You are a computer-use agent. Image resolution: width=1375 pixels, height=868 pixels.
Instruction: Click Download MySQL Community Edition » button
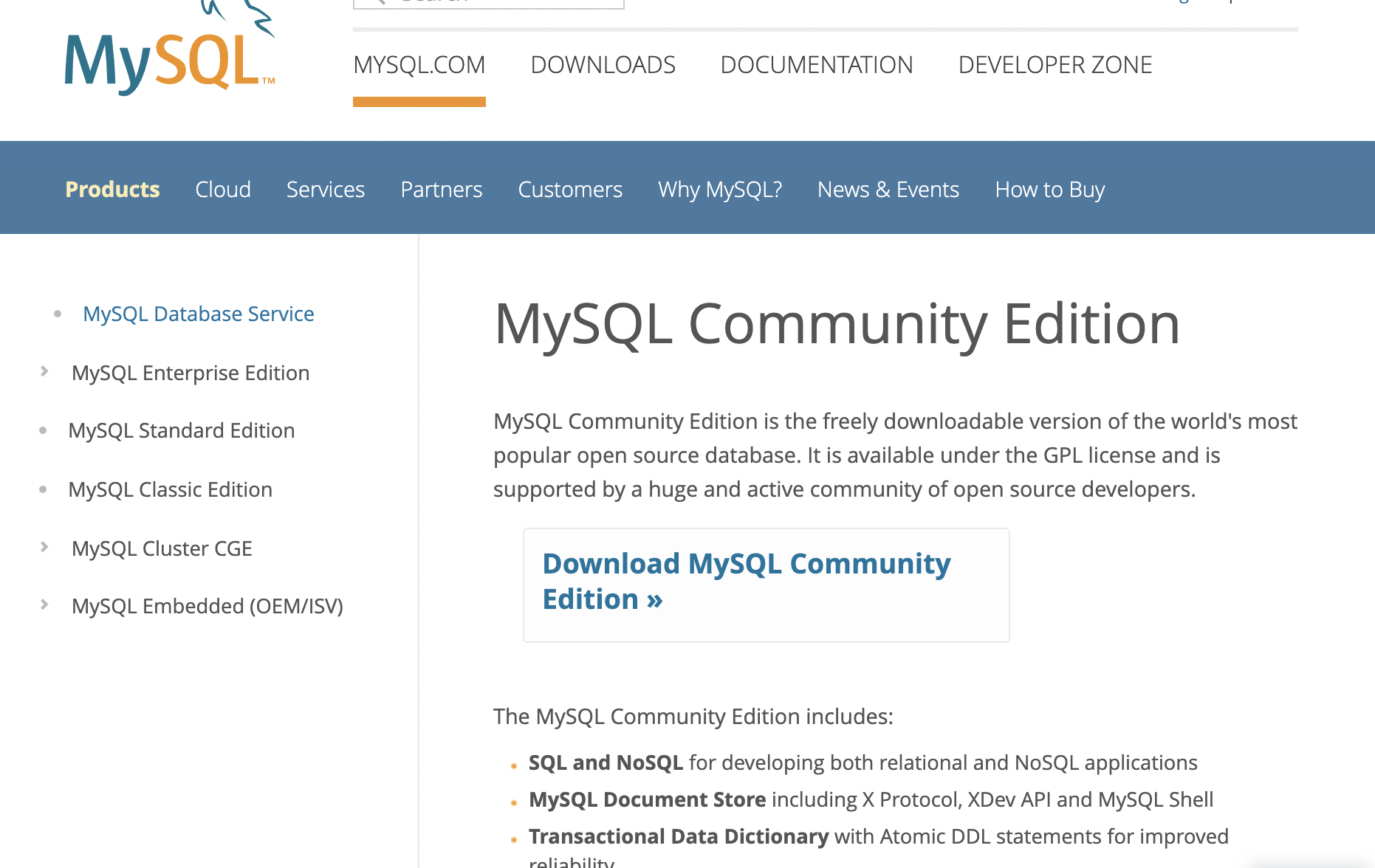tap(766, 585)
